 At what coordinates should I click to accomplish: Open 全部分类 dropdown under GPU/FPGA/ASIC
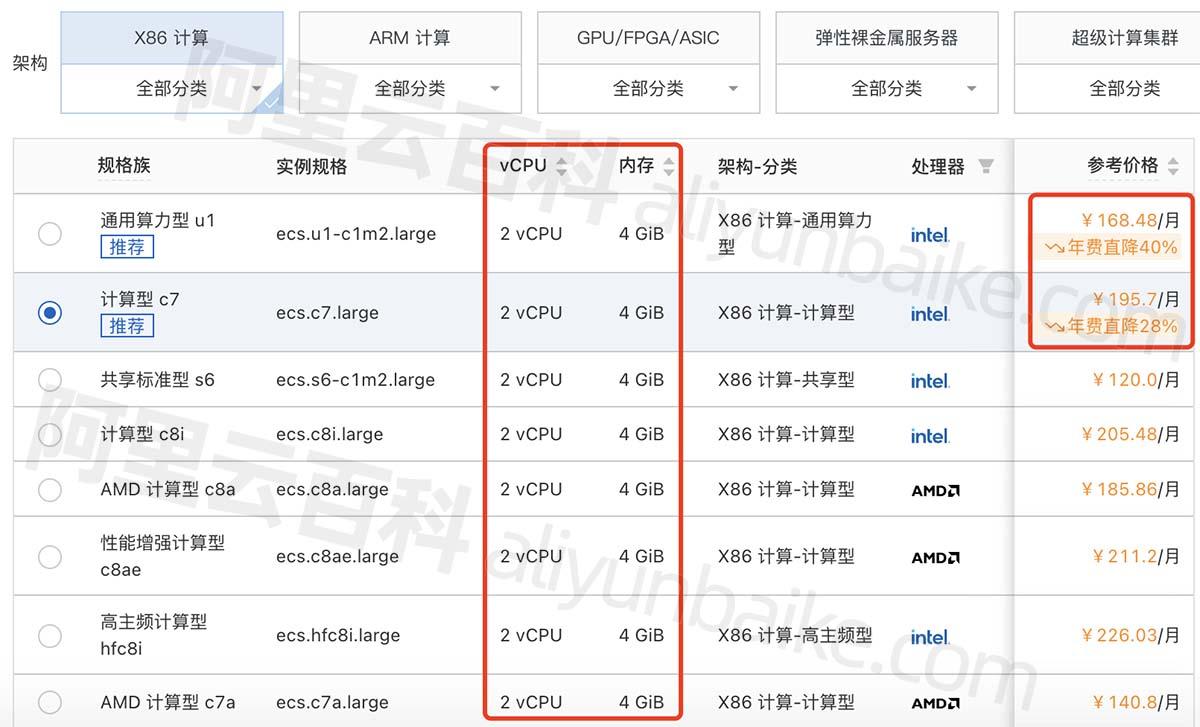coord(648,88)
